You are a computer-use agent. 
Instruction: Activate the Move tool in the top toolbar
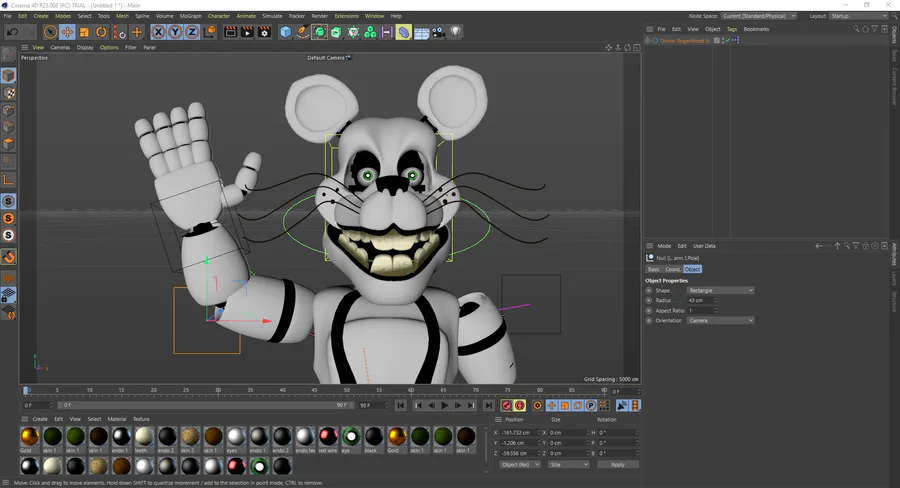click(x=67, y=32)
